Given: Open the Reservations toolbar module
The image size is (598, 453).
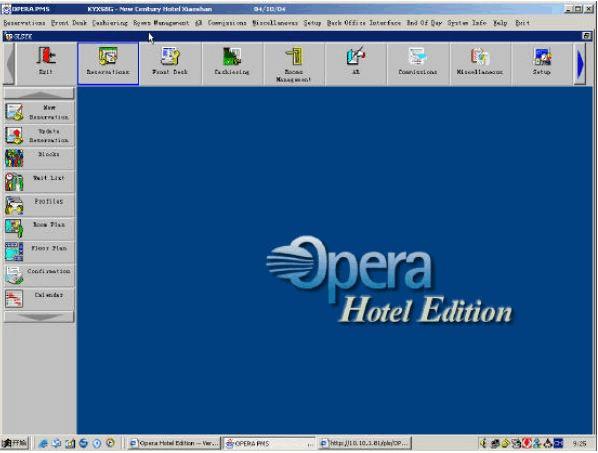Looking at the screenshot, I should click(108, 63).
